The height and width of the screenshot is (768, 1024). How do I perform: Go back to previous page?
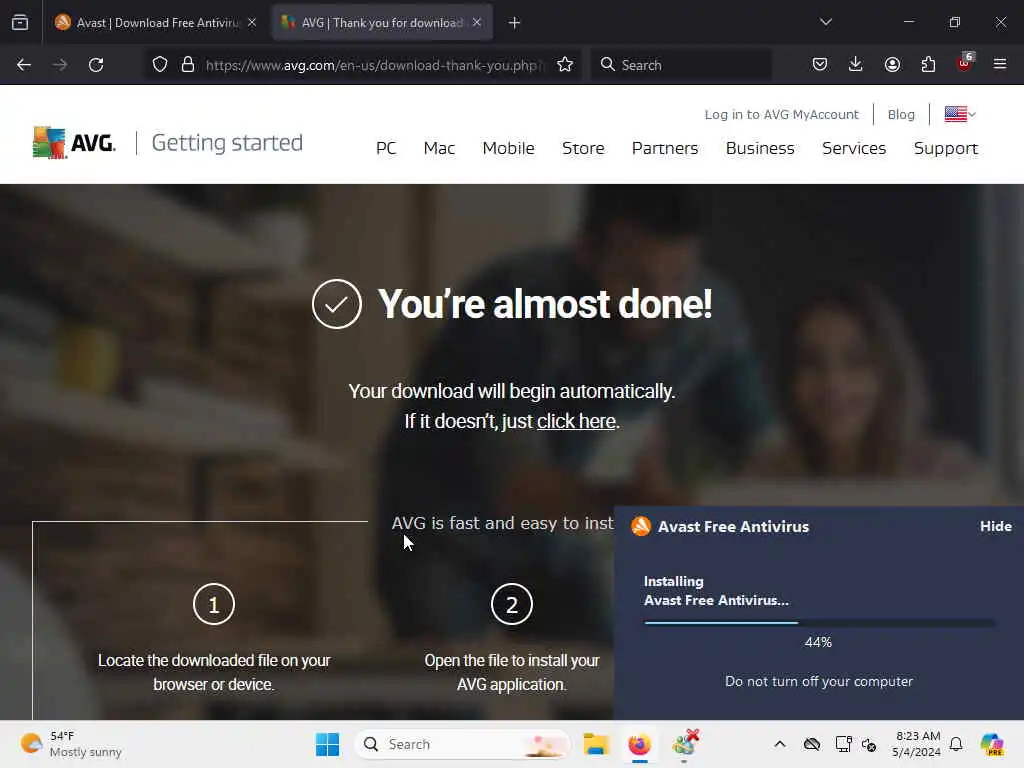click(x=24, y=65)
